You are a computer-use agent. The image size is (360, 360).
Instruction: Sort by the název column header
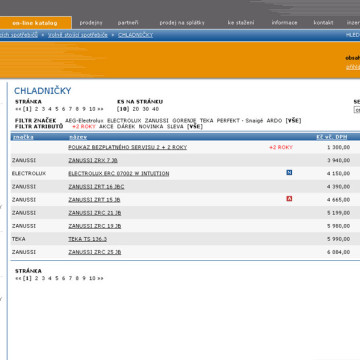point(78,137)
